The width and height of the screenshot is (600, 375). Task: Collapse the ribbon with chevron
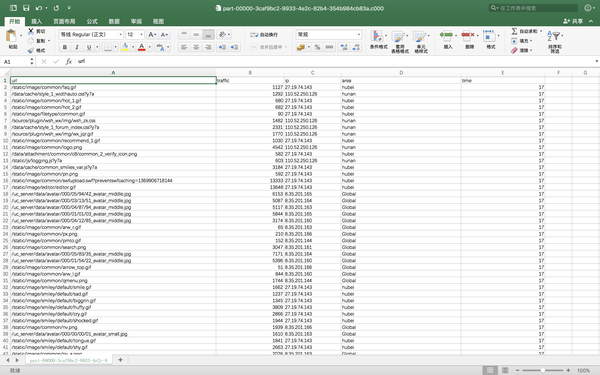[x=591, y=21]
